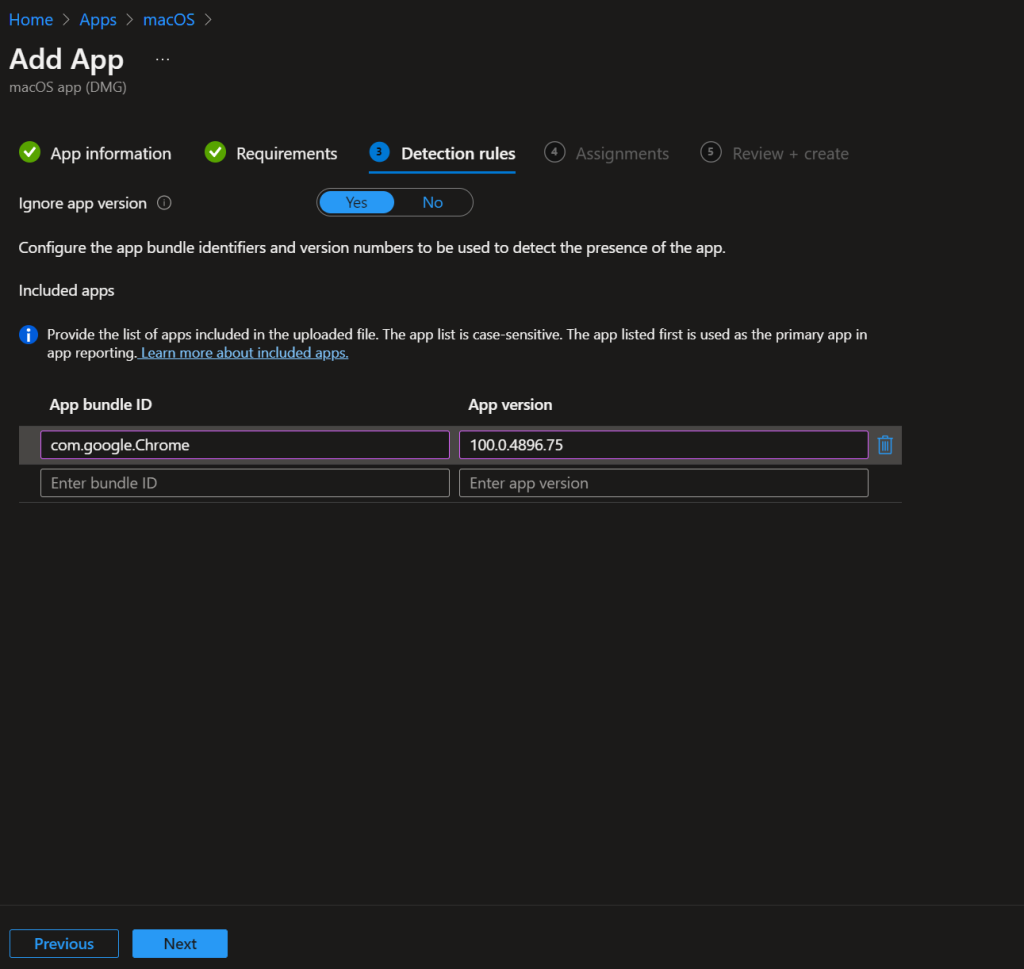Click the com.google.Chrome bundle ID field
The image size is (1024, 969).
[245, 445]
